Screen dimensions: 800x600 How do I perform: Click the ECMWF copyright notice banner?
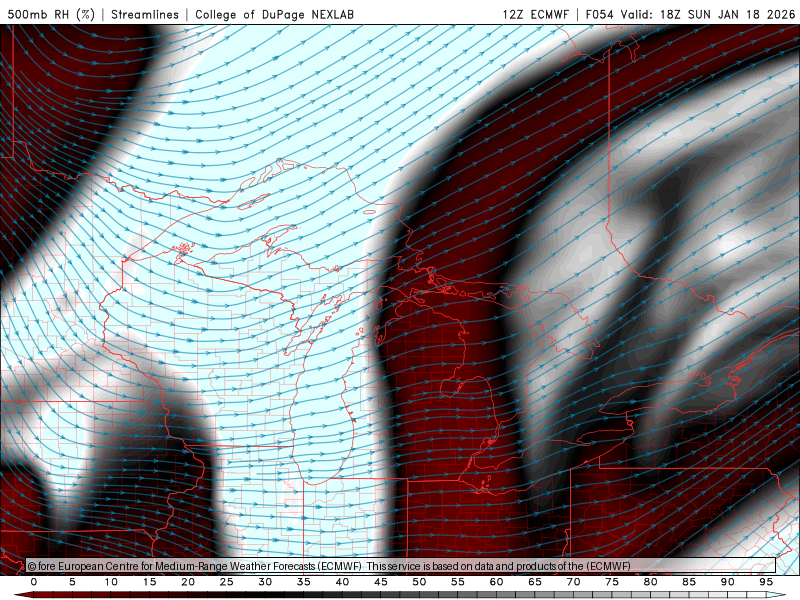click(x=401, y=566)
